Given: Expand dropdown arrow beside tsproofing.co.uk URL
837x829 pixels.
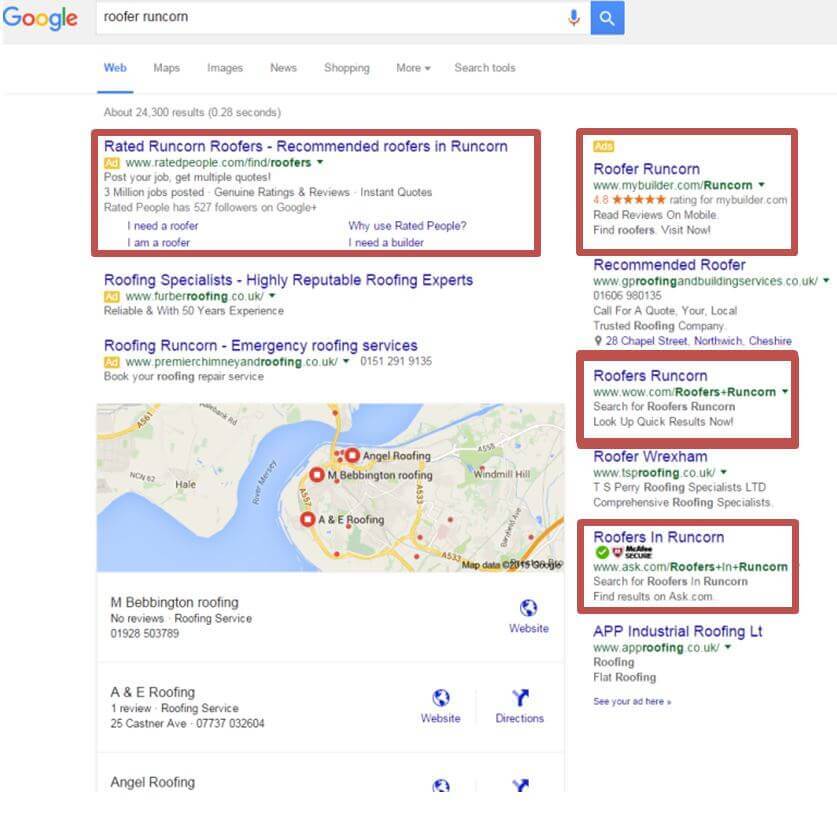Looking at the screenshot, I should tap(723, 472).
